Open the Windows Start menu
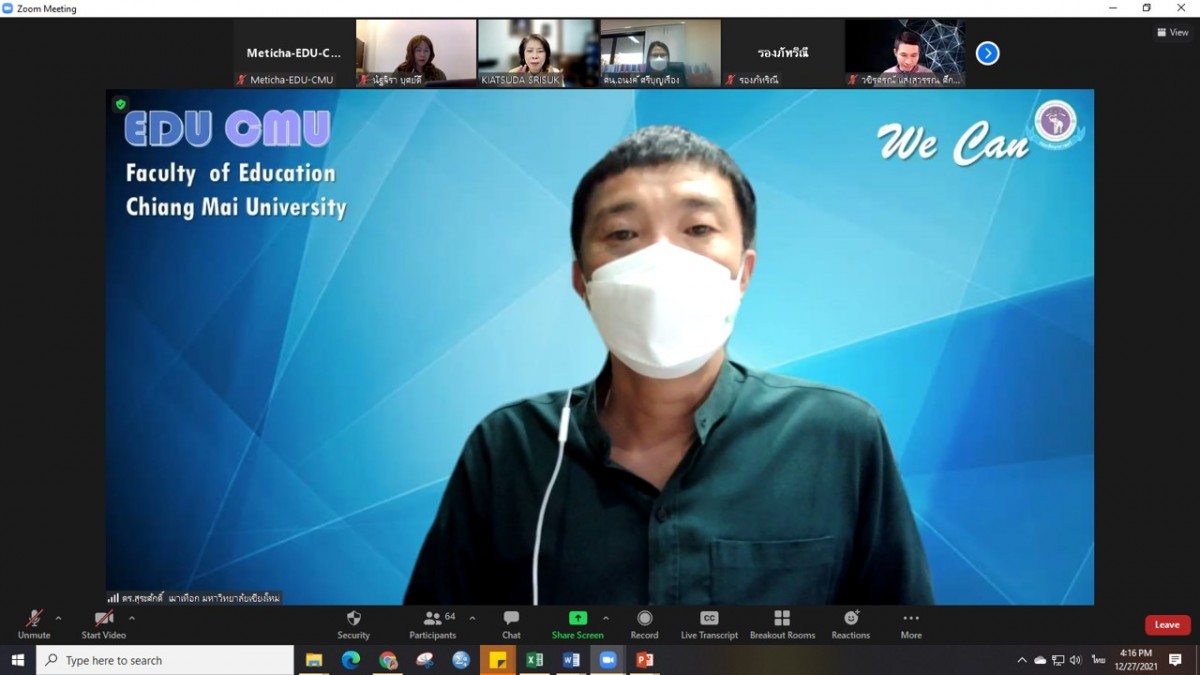Image resolution: width=1200 pixels, height=675 pixels. pos(17,660)
